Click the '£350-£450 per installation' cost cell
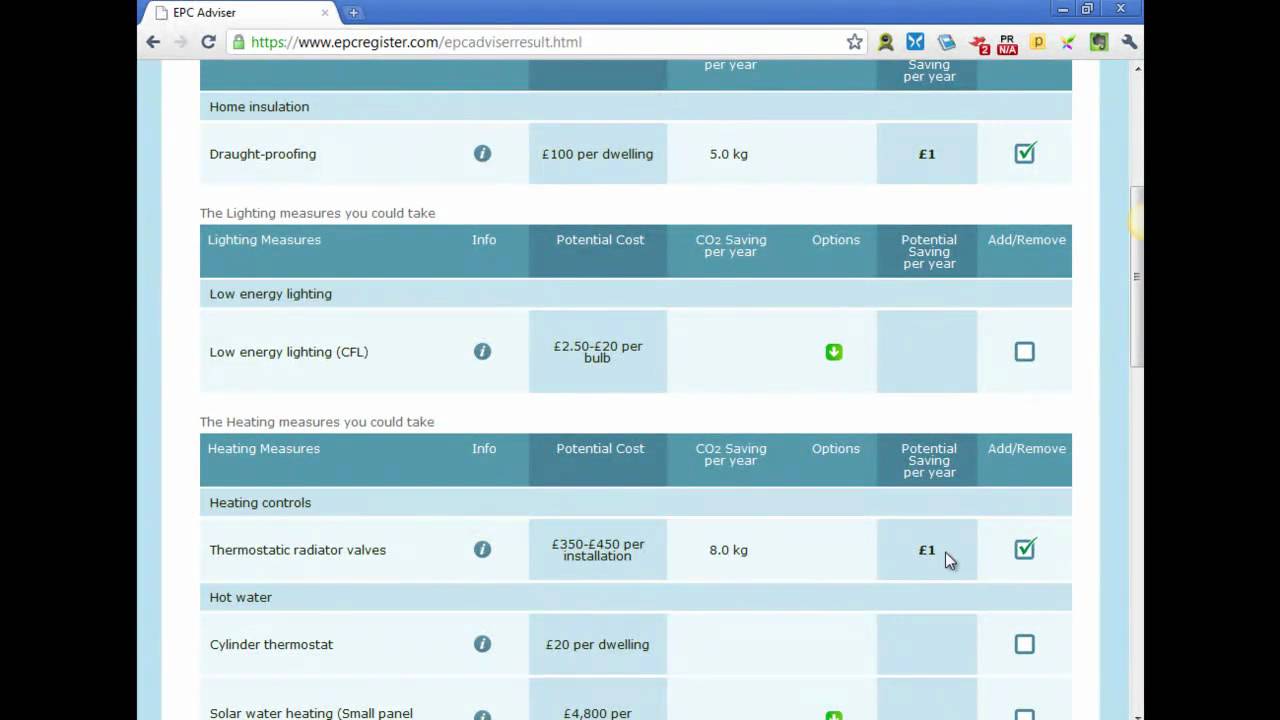This screenshot has width=1280, height=720. click(598, 550)
